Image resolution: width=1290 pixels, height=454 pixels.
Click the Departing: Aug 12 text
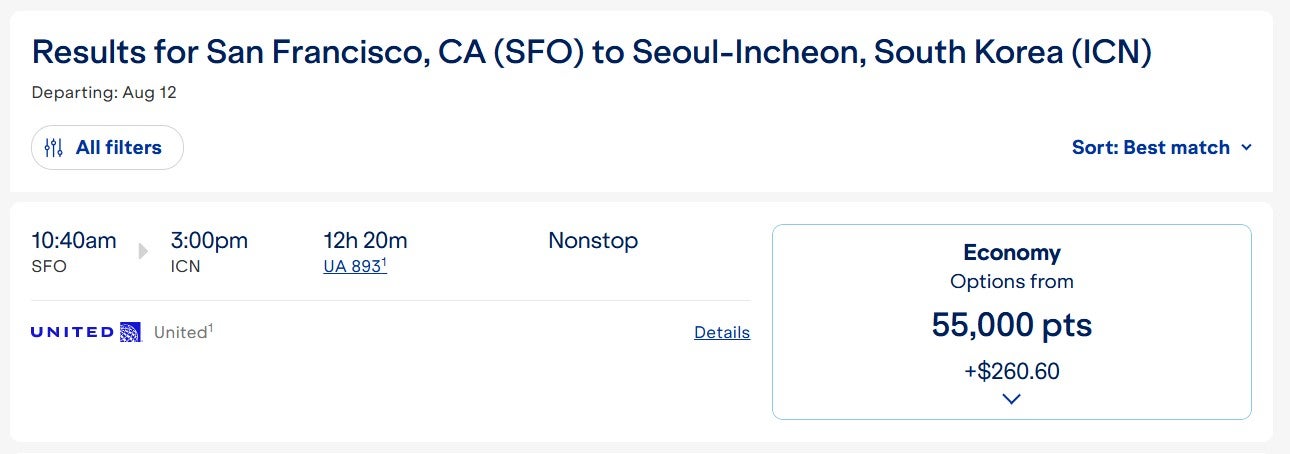click(x=104, y=93)
